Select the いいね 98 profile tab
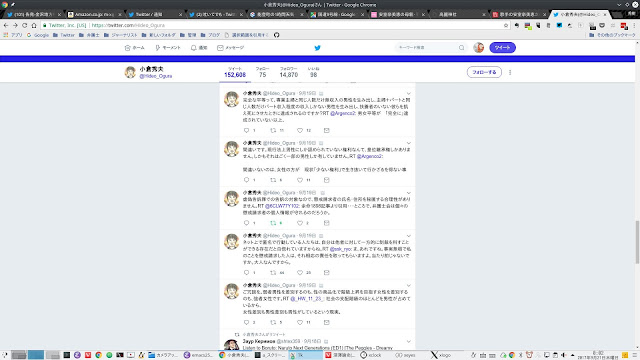 (313, 72)
